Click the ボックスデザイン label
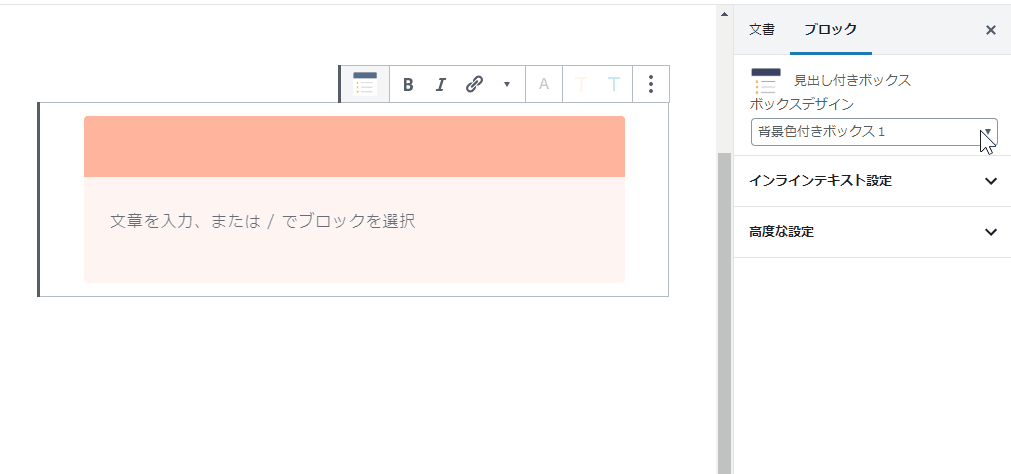Screen dimensions: 1011x474 [x=801, y=104]
